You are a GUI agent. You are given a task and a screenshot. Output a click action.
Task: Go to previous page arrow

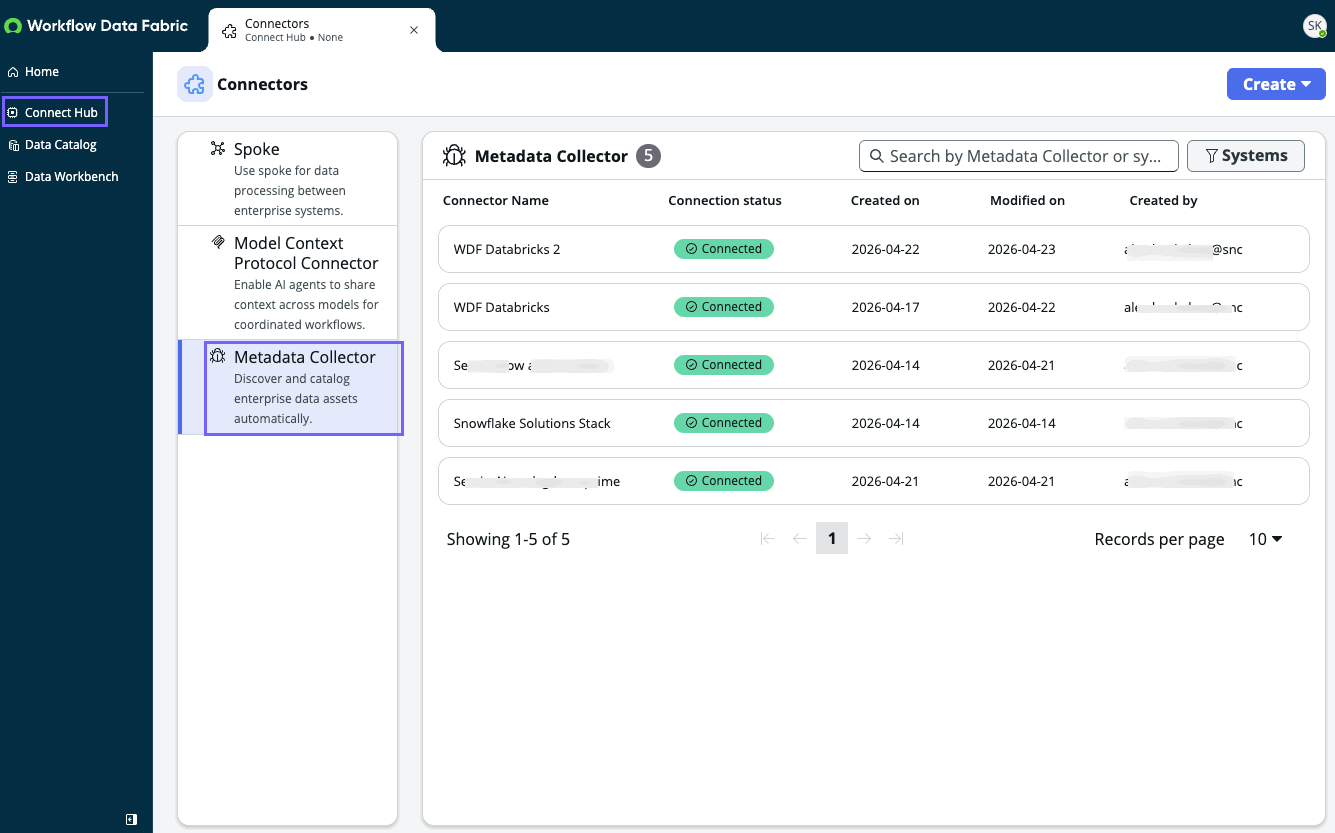(x=800, y=539)
